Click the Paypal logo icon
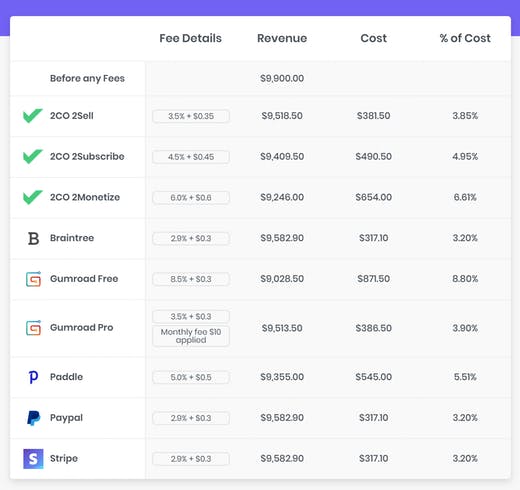Screen dimensions: 520x490 tap(33, 418)
